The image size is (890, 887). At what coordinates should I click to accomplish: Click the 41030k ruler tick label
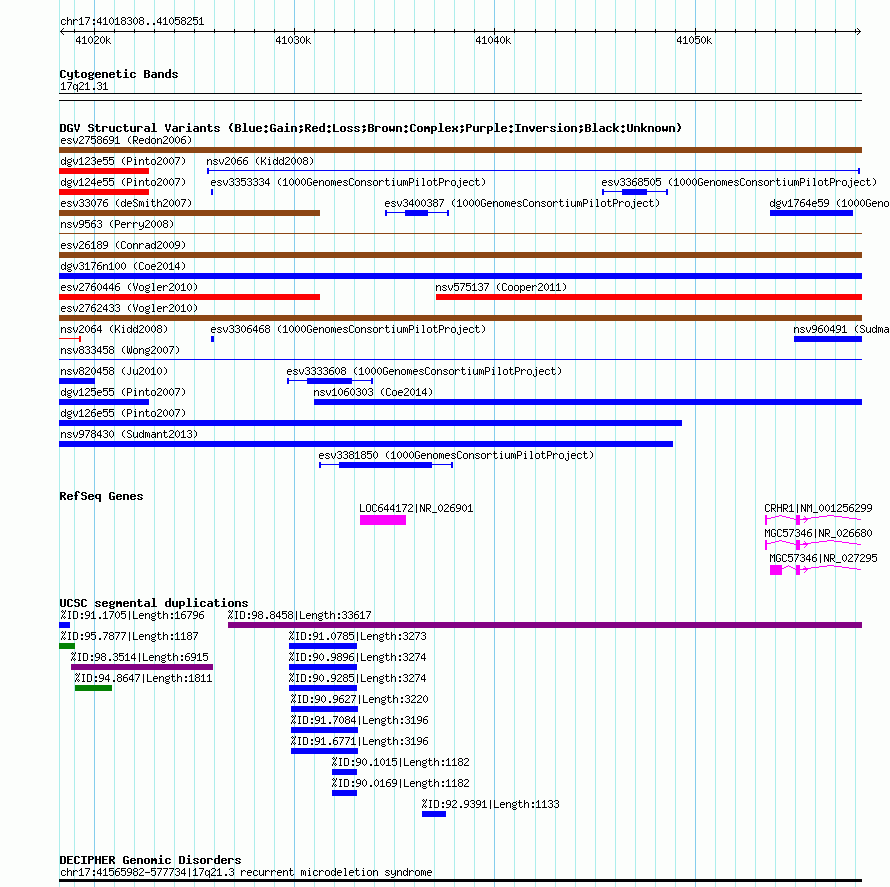click(x=293, y=40)
